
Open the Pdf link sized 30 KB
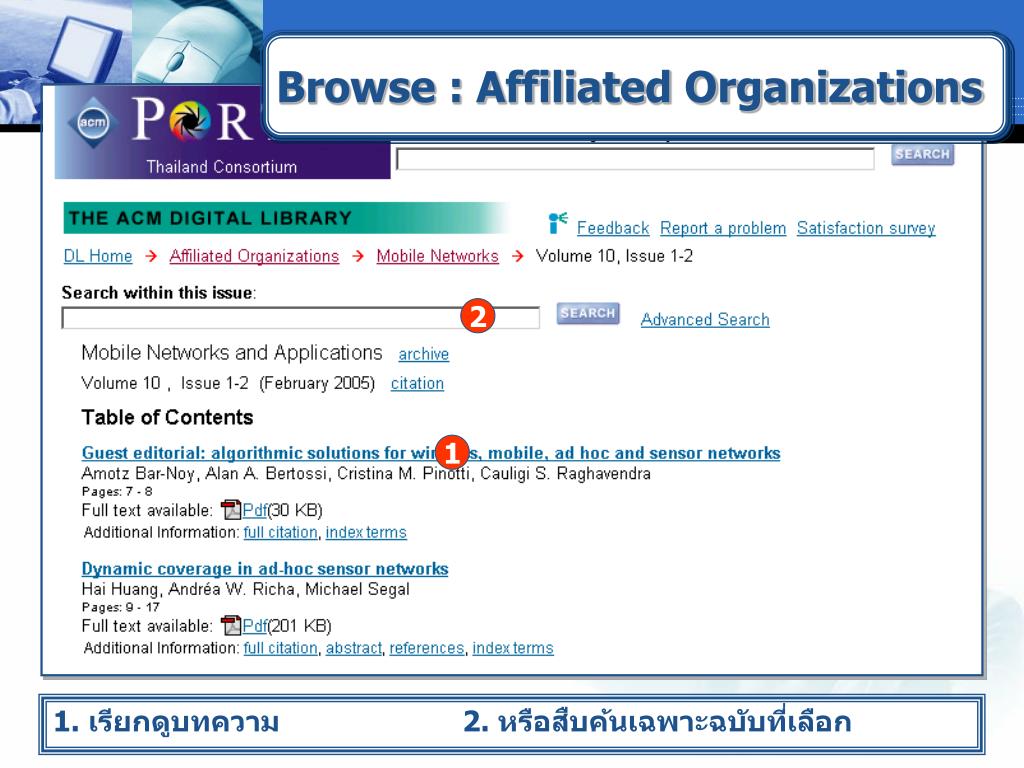coord(255,510)
